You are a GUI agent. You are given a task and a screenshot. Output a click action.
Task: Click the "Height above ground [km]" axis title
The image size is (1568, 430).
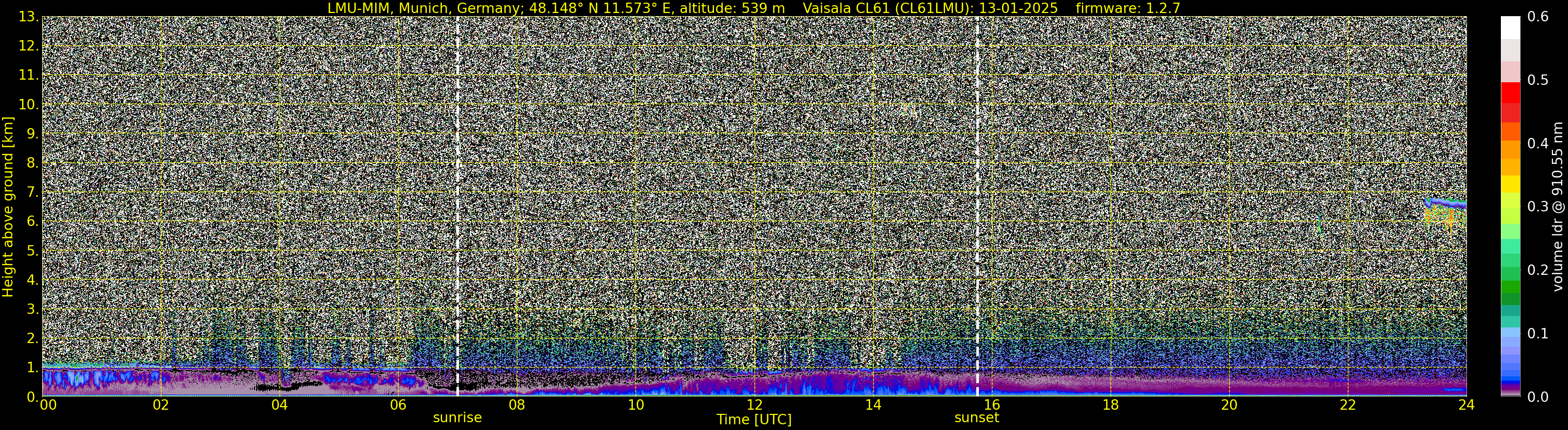(8, 207)
